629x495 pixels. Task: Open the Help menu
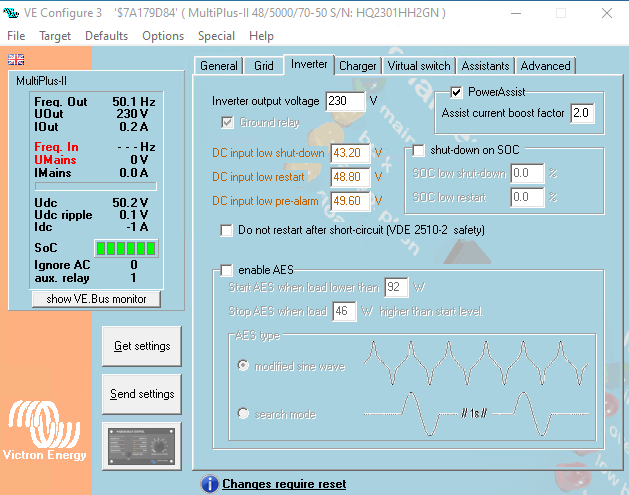pyautogui.click(x=261, y=36)
